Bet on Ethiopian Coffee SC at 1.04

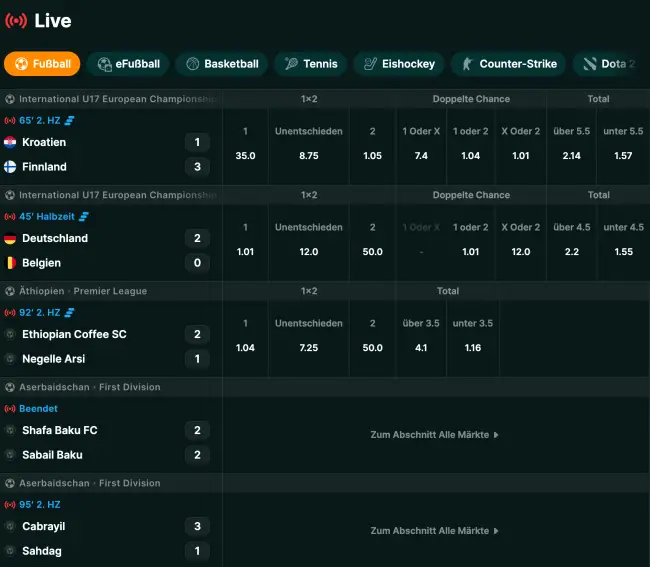245,339
